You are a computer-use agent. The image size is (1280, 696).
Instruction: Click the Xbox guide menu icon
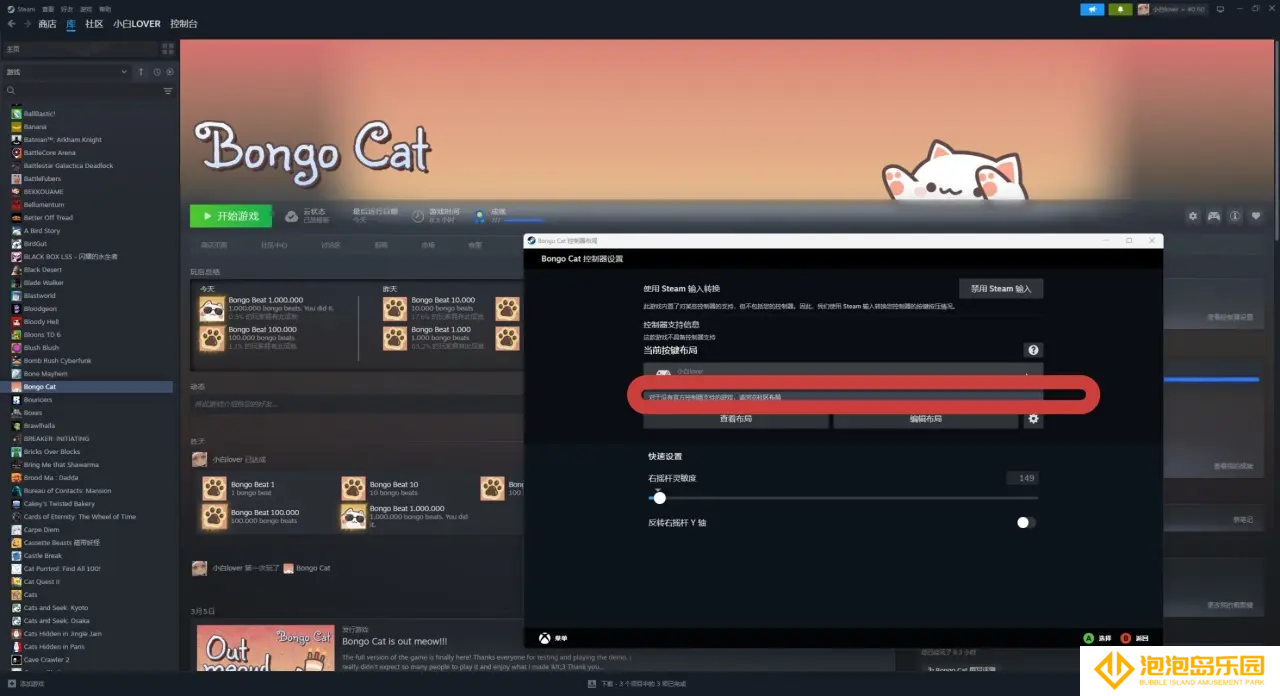point(545,638)
